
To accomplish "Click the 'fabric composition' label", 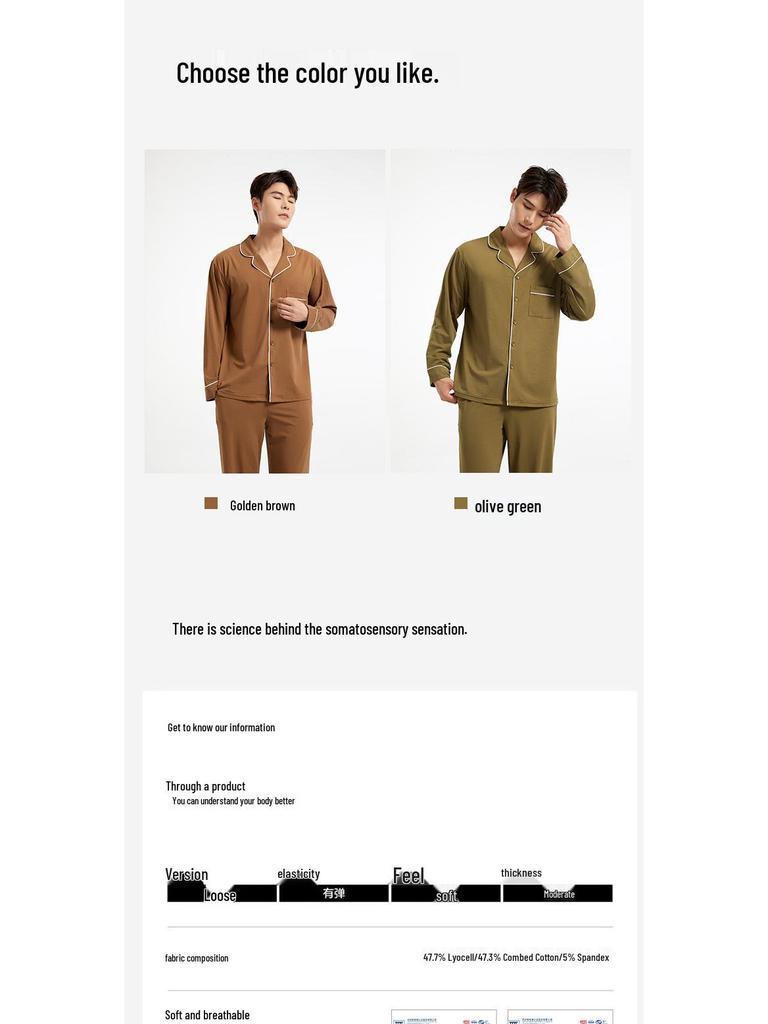I will (x=197, y=958).
